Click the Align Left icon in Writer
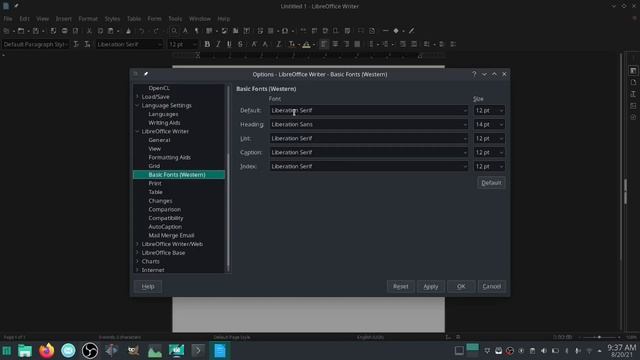This screenshot has height=360, width=640. click(324, 44)
